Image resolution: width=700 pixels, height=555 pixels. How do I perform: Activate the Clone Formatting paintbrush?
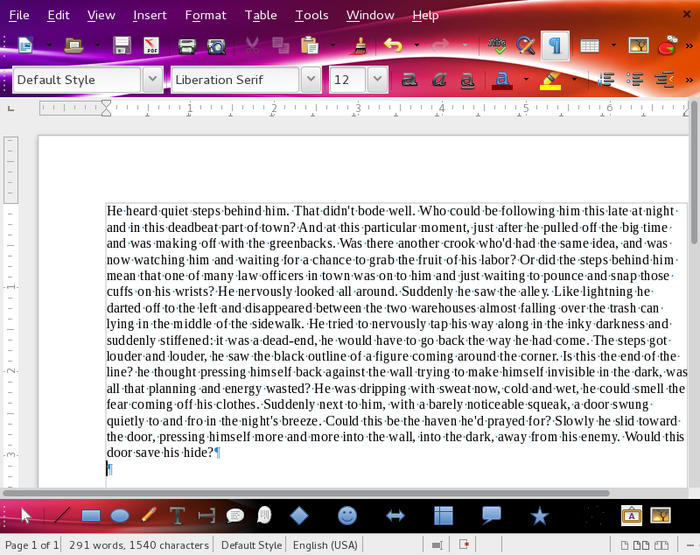coord(359,45)
